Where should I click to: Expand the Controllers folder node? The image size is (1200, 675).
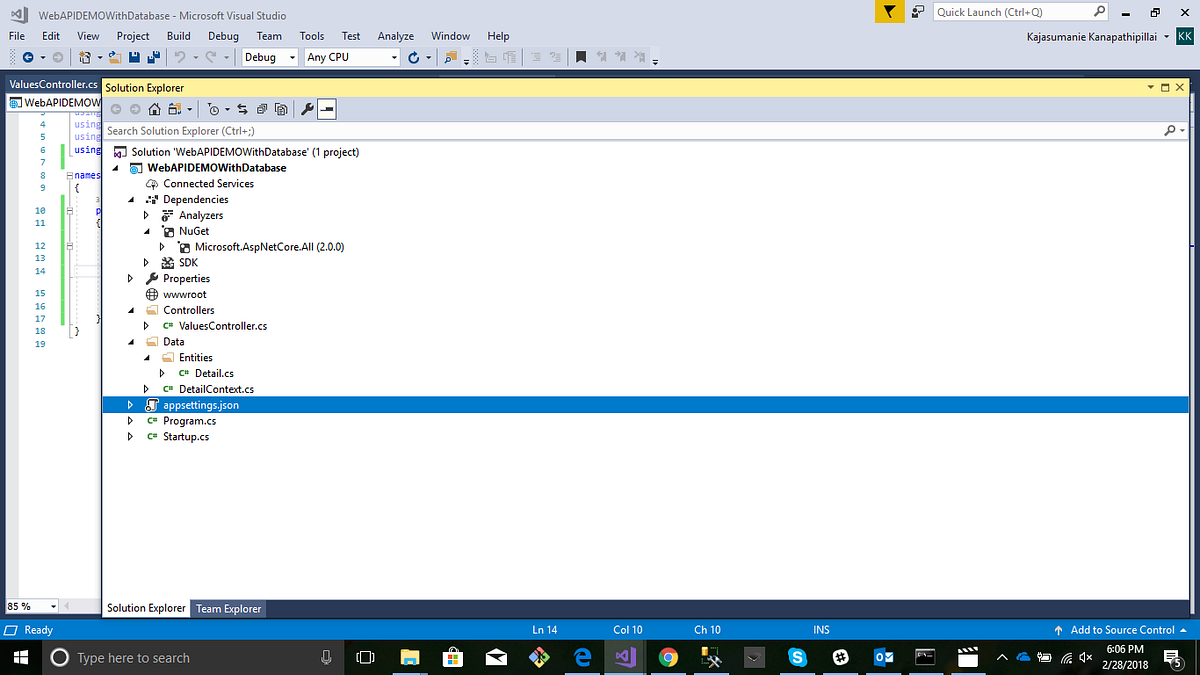(130, 310)
